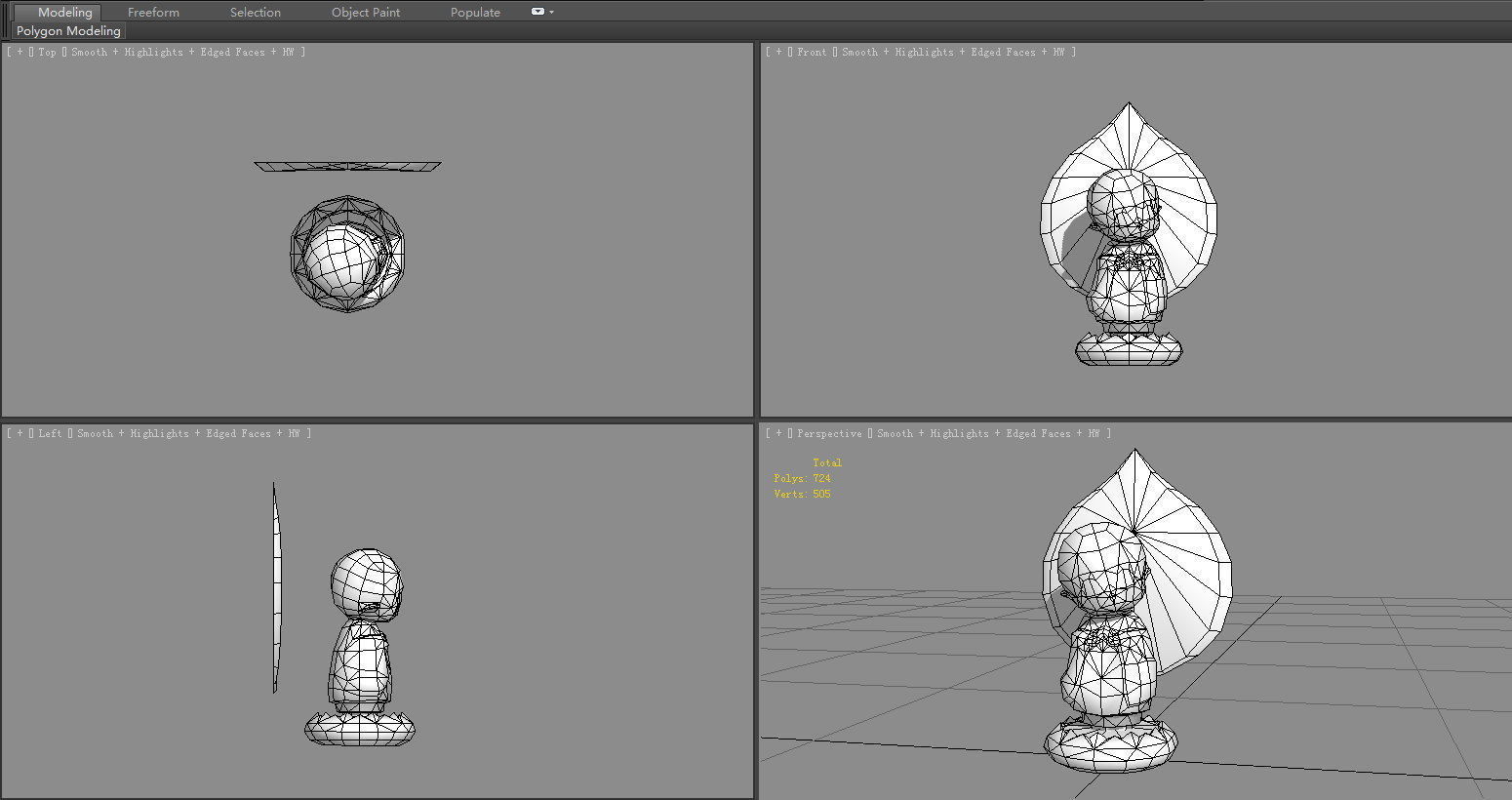
Task: Open the Front viewport [+] general menu
Action: pos(778,52)
